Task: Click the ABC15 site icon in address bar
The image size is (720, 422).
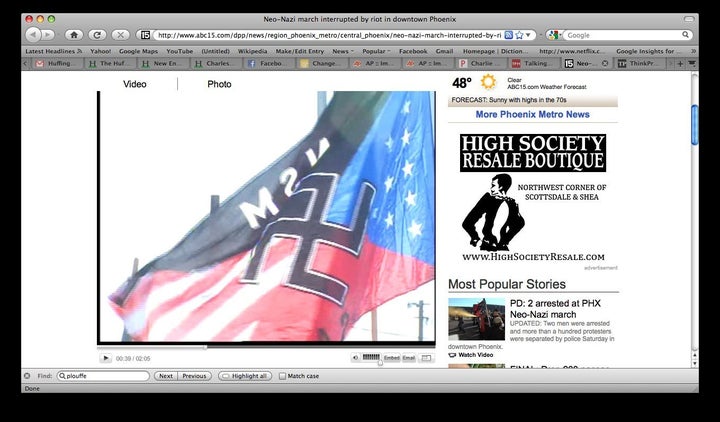Action: click(x=145, y=35)
